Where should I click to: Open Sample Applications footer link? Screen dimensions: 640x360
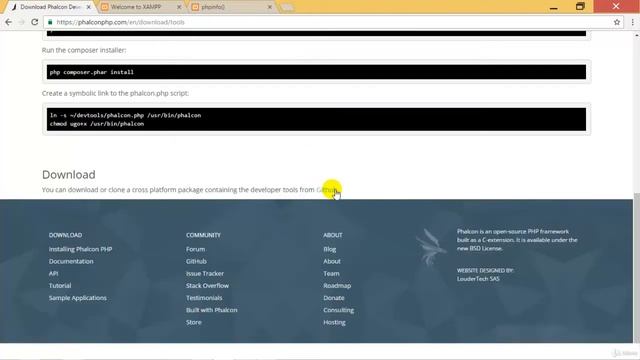[78, 298]
